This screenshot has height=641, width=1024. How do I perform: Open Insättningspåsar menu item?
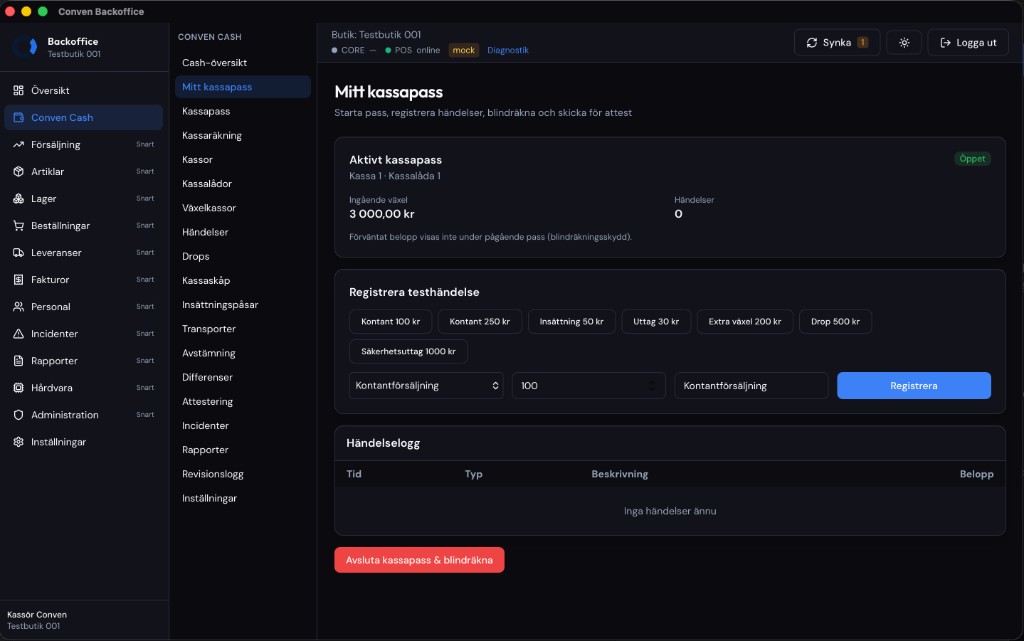pos(242,304)
